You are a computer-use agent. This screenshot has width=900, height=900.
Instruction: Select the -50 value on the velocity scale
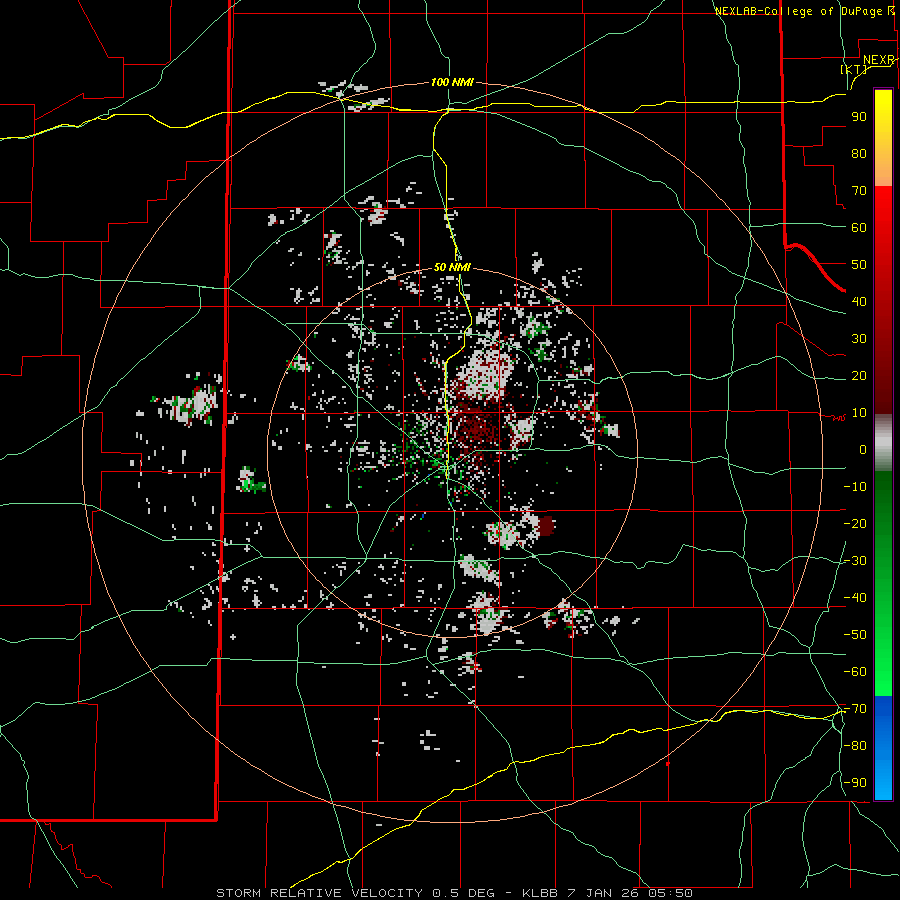pyautogui.click(x=855, y=634)
